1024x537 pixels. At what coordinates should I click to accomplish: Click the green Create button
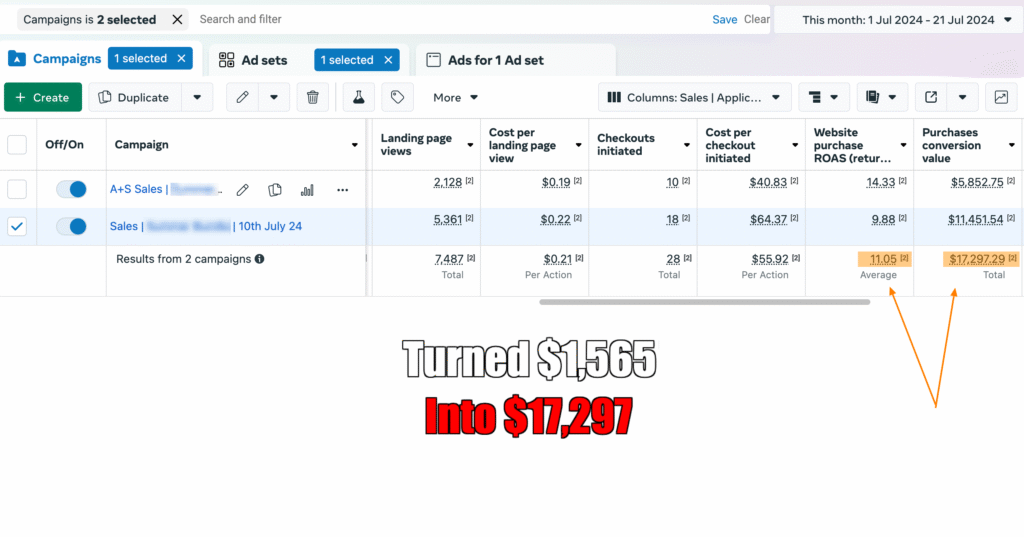pos(43,97)
